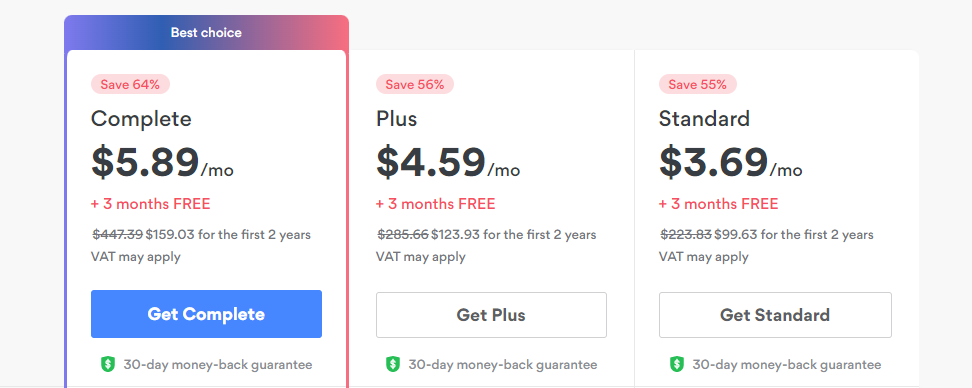Click the green shield icon under Get Complete
This screenshot has width=972, height=388.
pos(108,364)
